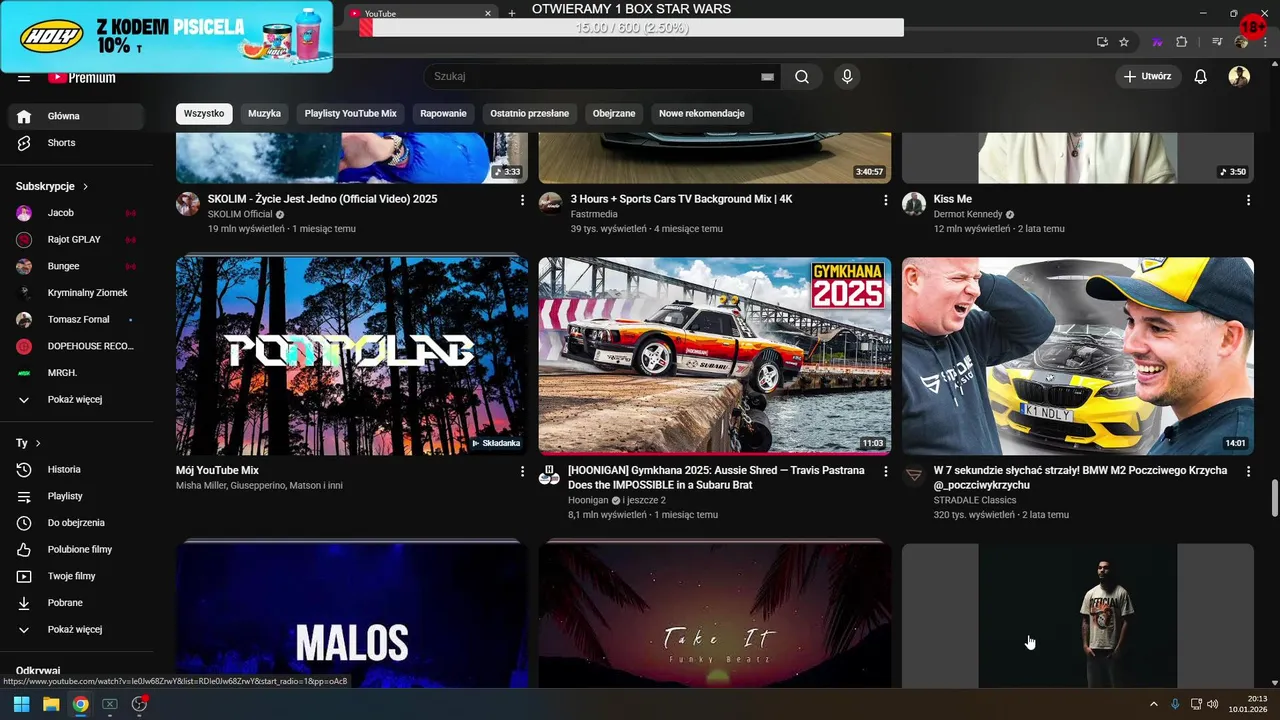
Task: Close the YouTube browser tab
Action: tap(488, 13)
